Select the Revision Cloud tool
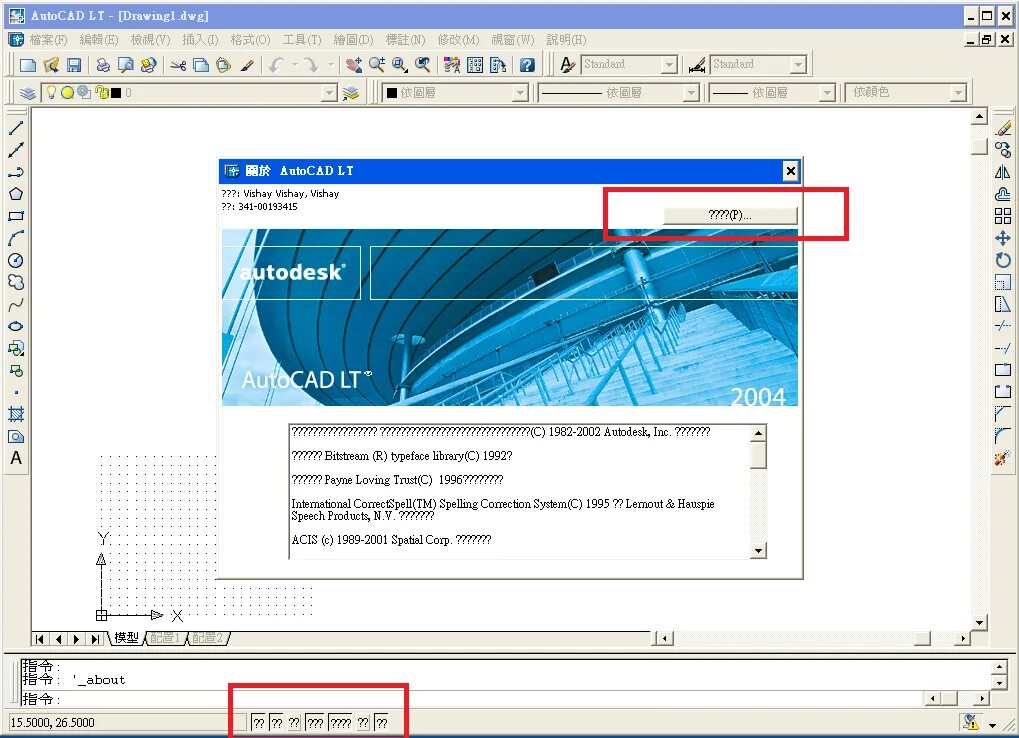Viewport: 1019px width, 738px height. 16,283
